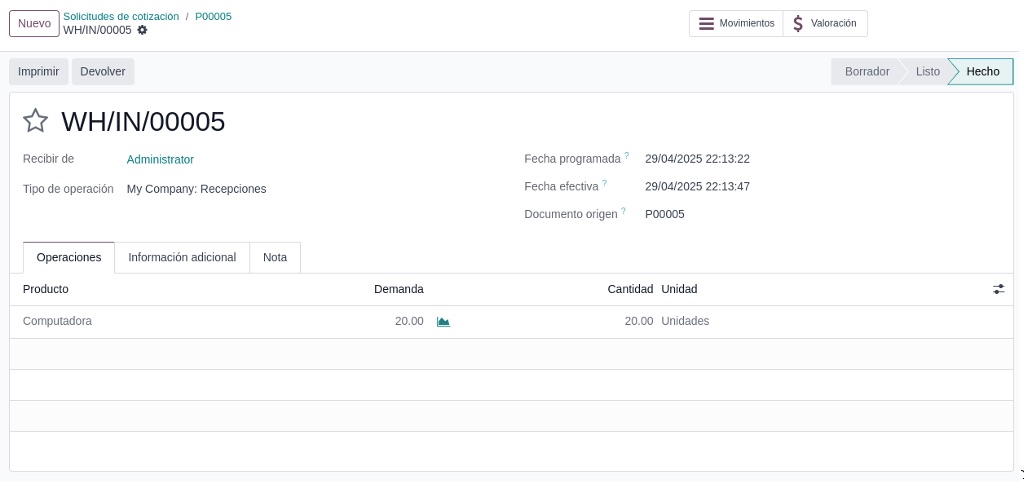
Task: Open Valoración smart button
Action: (825, 24)
